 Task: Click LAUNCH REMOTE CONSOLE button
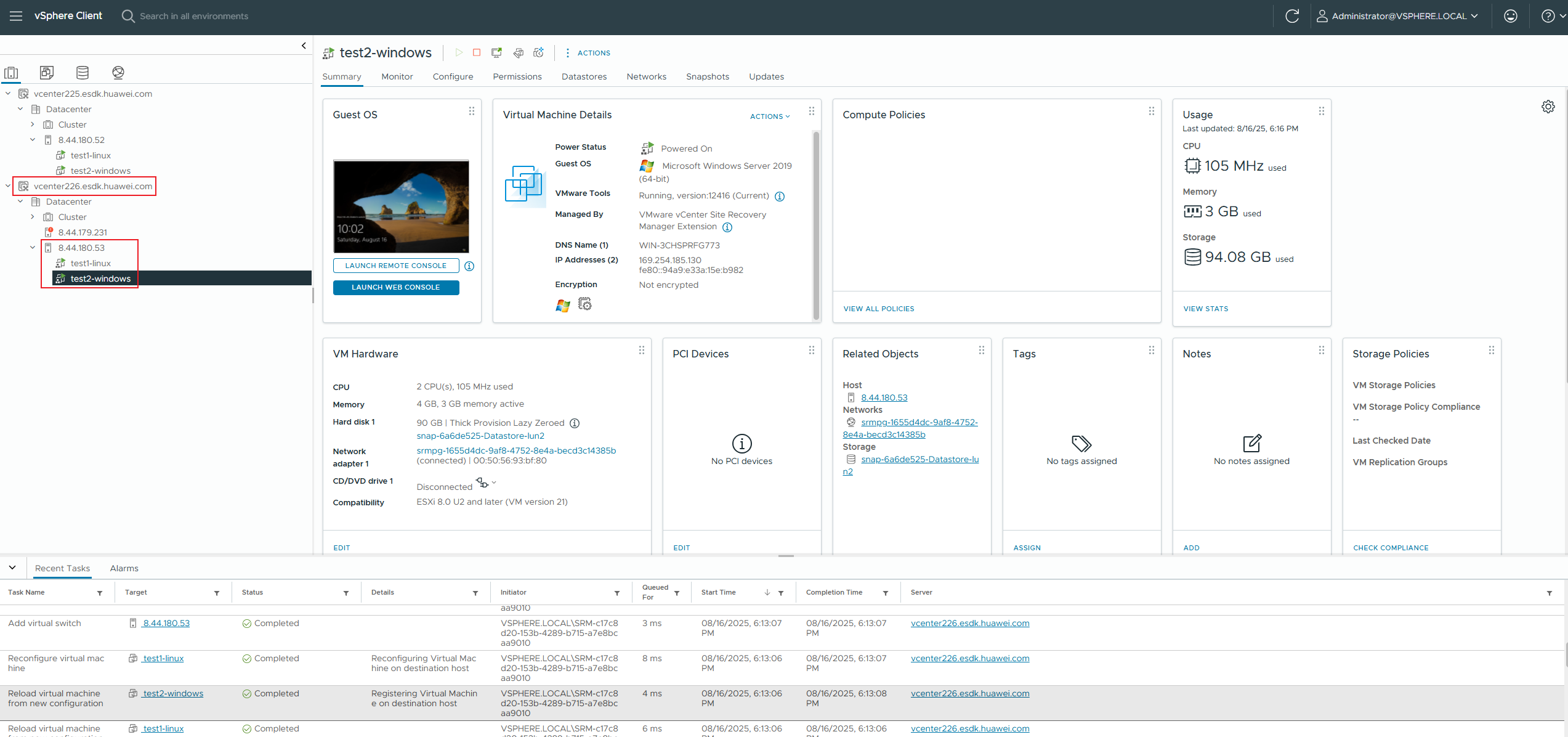[x=396, y=266]
